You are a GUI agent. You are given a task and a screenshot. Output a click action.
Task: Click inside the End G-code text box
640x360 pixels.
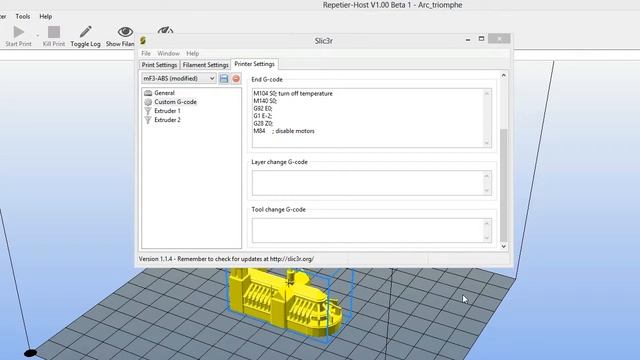click(371, 118)
